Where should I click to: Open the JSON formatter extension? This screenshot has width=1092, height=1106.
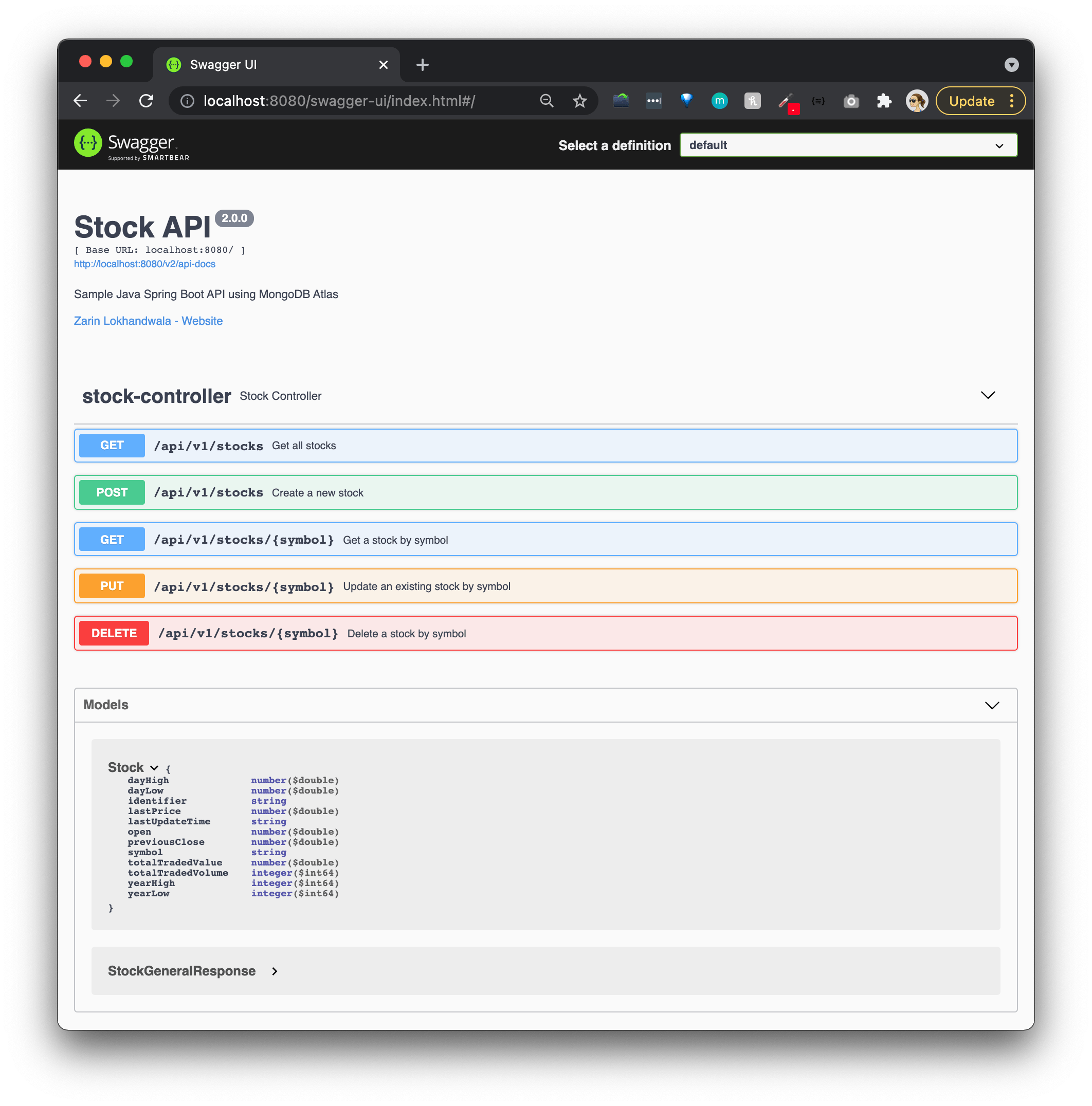[x=817, y=101]
